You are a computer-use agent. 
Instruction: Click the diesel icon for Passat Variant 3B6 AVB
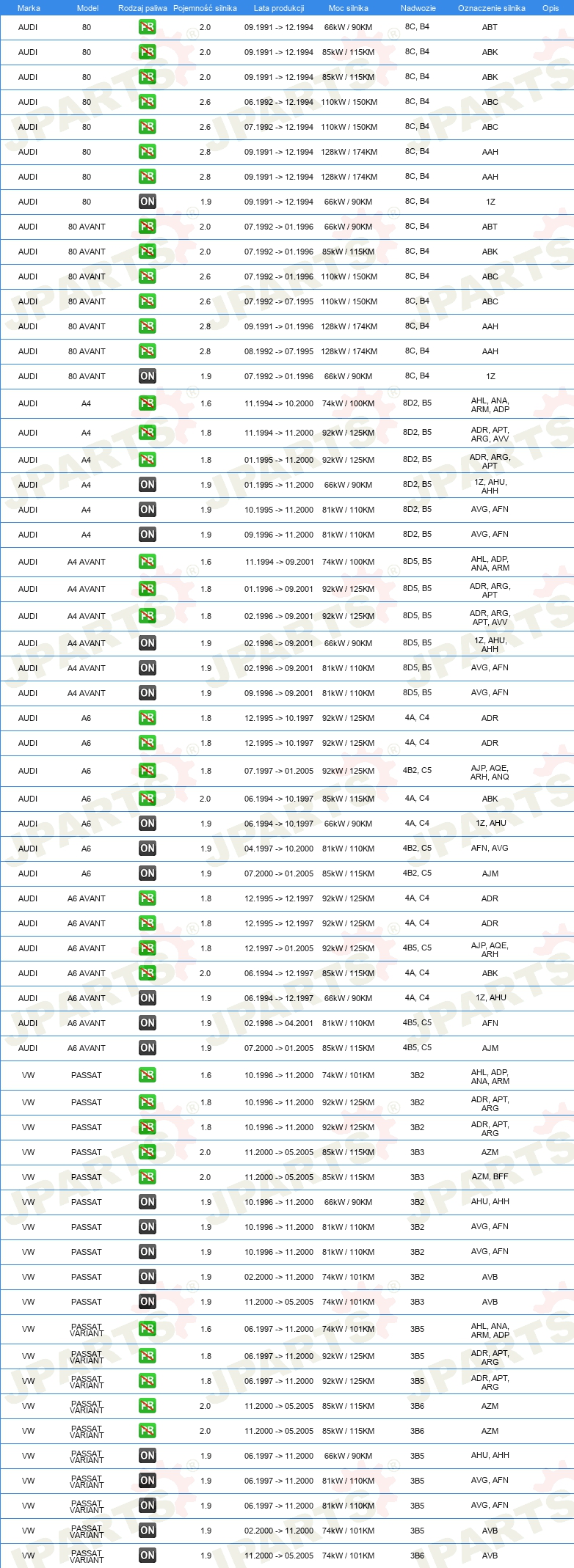coord(148,1556)
